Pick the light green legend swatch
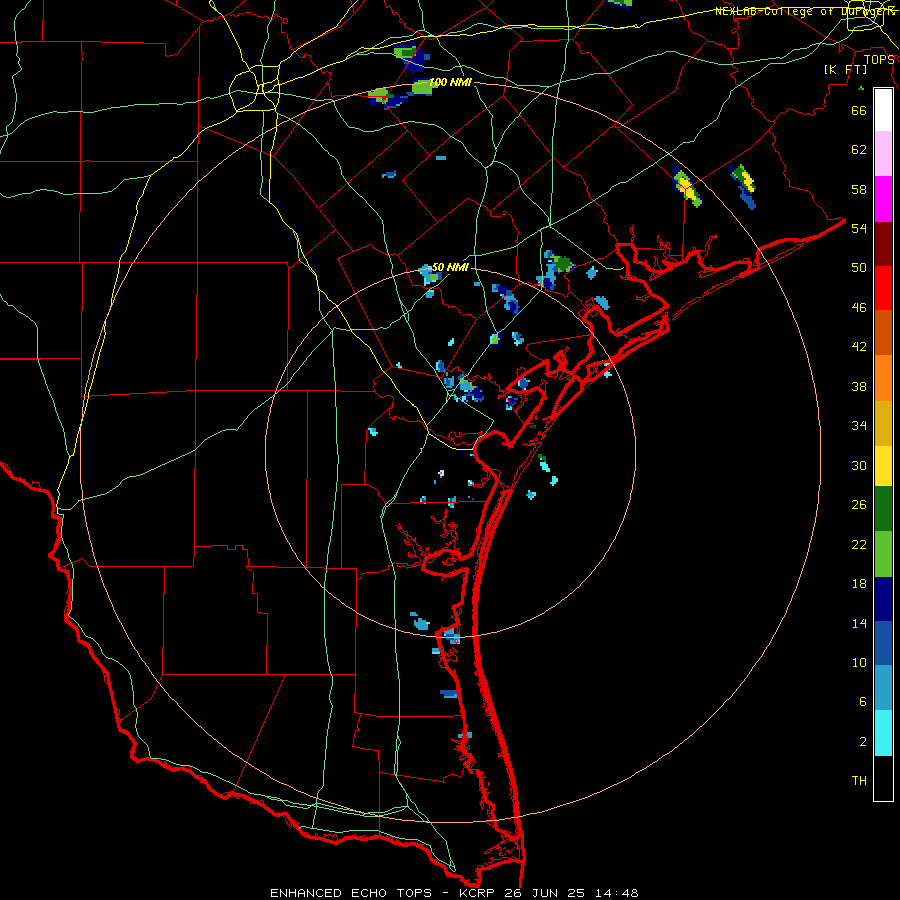 (x=883, y=554)
